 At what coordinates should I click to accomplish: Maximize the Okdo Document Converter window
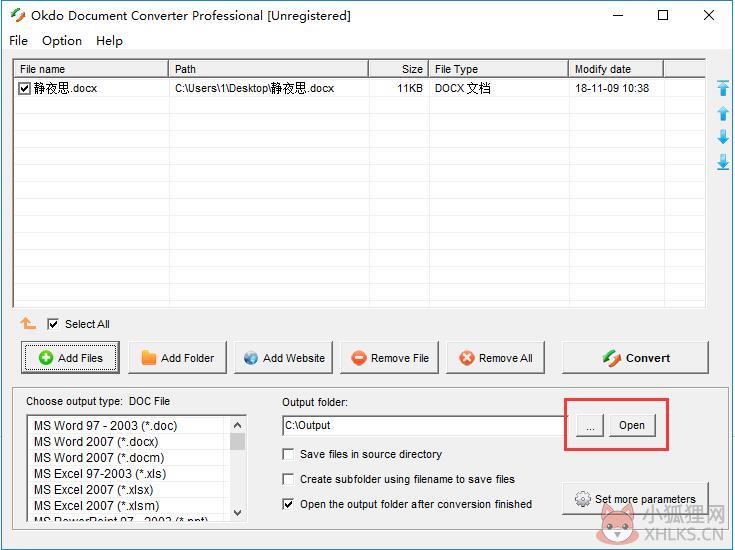click(x=663, y=15)
